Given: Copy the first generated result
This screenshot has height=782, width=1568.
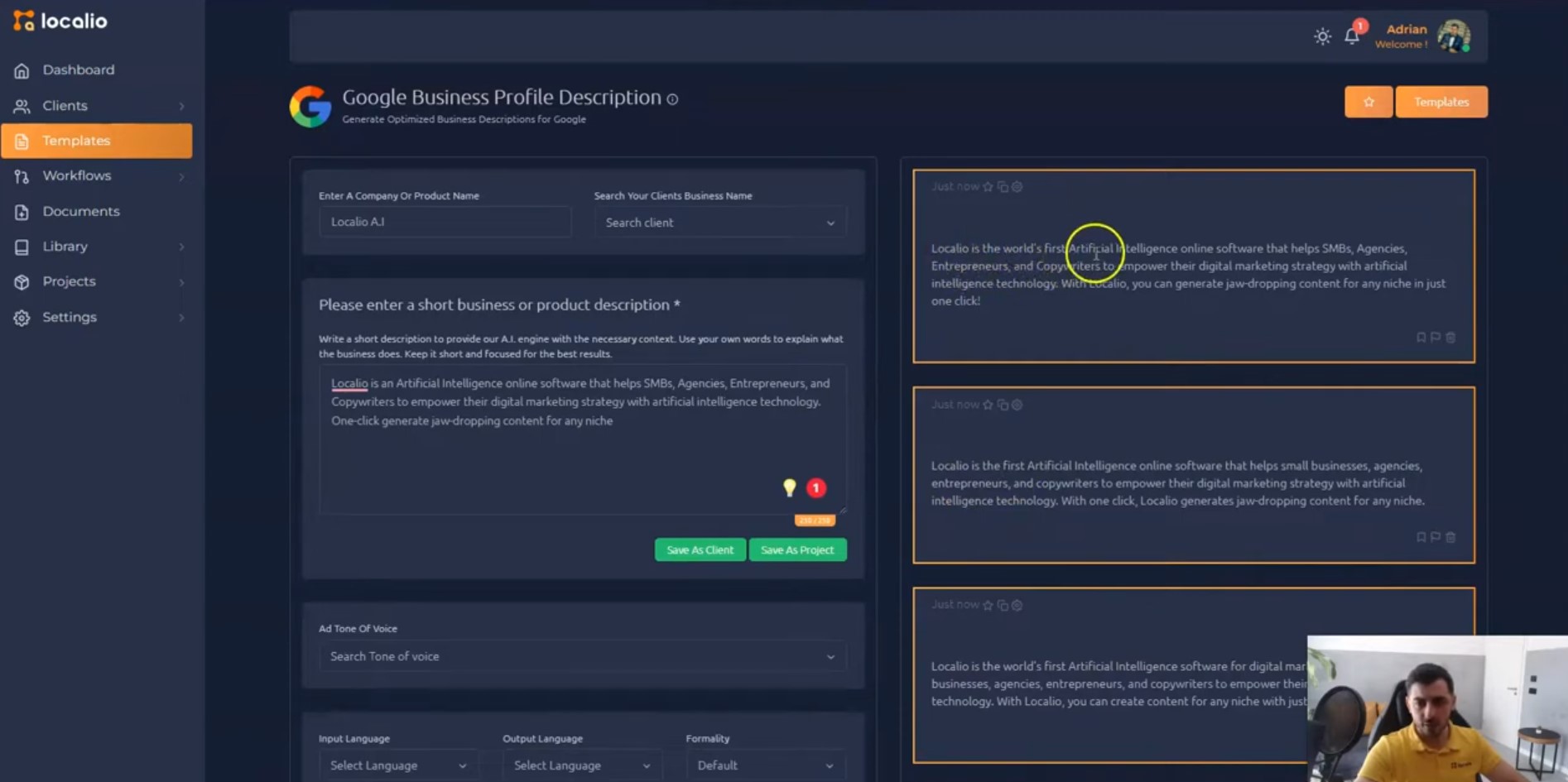Looking at the screenshot, I should 1003,187.
